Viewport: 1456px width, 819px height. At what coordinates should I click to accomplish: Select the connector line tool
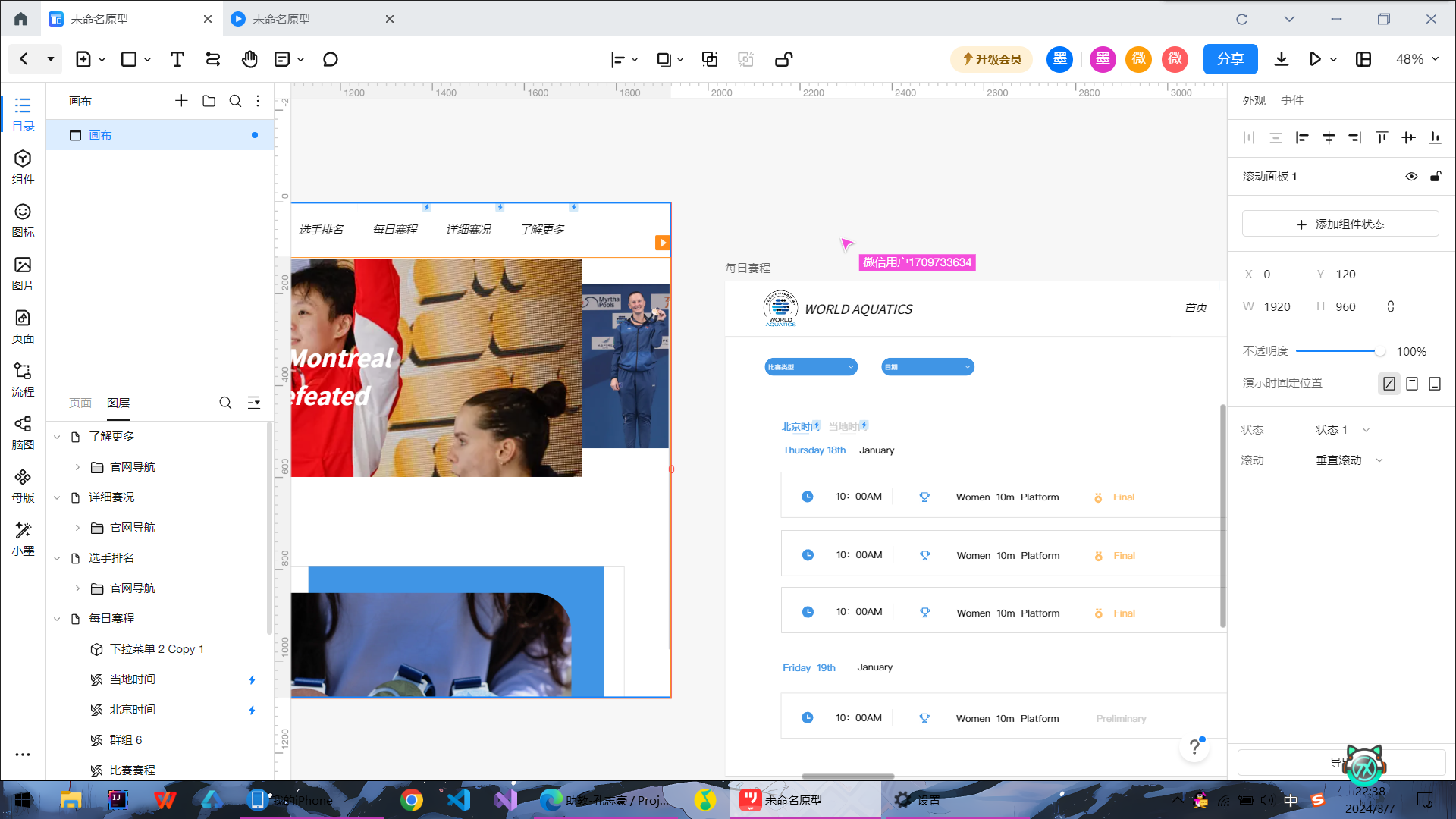213,59
